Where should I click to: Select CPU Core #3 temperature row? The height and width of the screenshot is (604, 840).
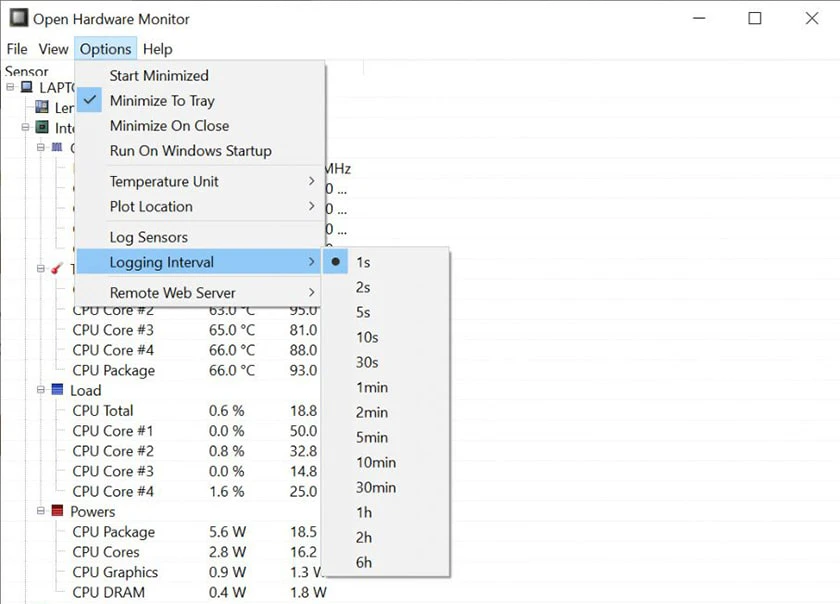pos(194,330)
